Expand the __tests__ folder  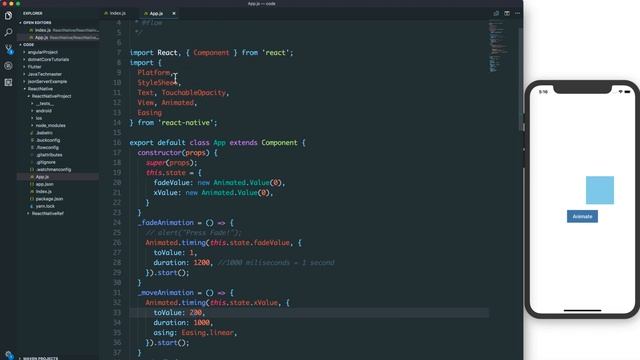[x=44, y=104]
